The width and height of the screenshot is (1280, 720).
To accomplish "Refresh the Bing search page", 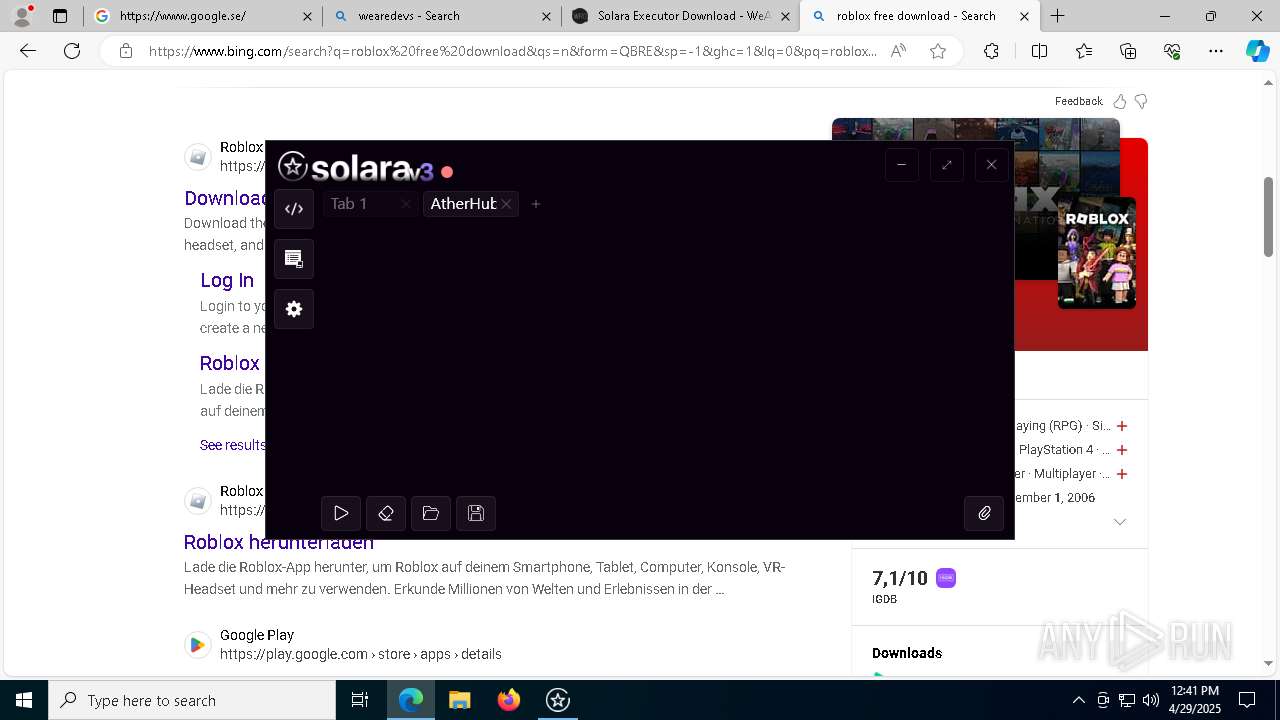I will point(72,51).
